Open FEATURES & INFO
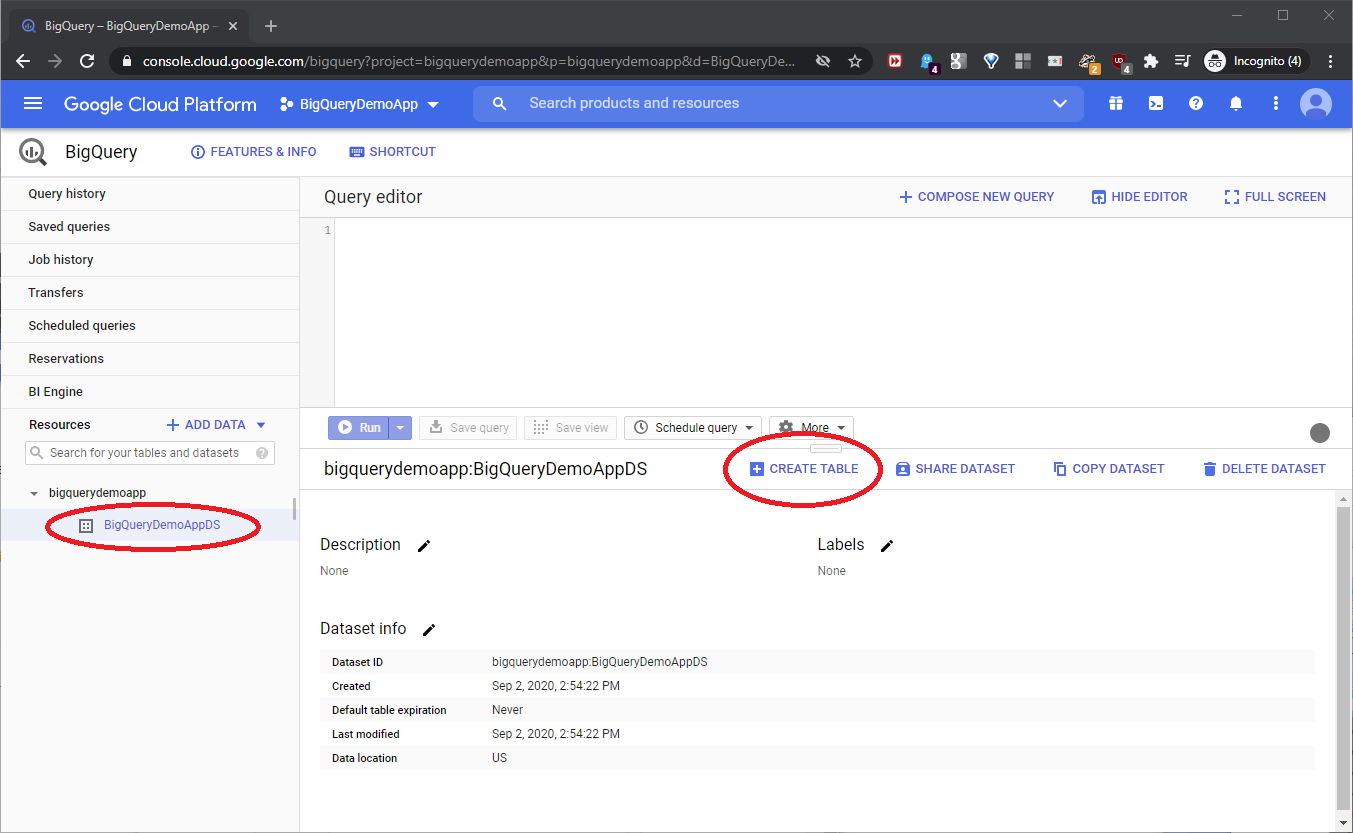Image resolution: width=1353 pixels, height=833 pixels. [x=253, y=152]
